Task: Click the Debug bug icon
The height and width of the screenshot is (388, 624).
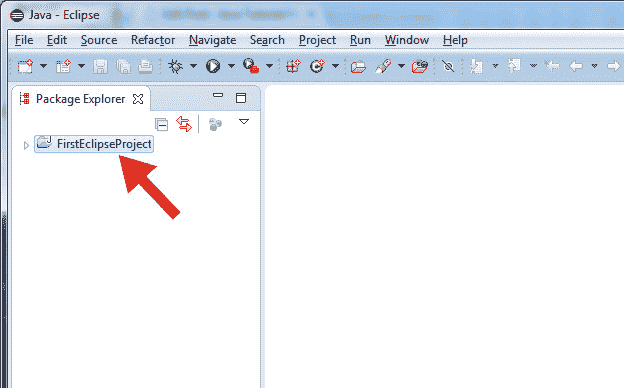Action: click(175, 66)
